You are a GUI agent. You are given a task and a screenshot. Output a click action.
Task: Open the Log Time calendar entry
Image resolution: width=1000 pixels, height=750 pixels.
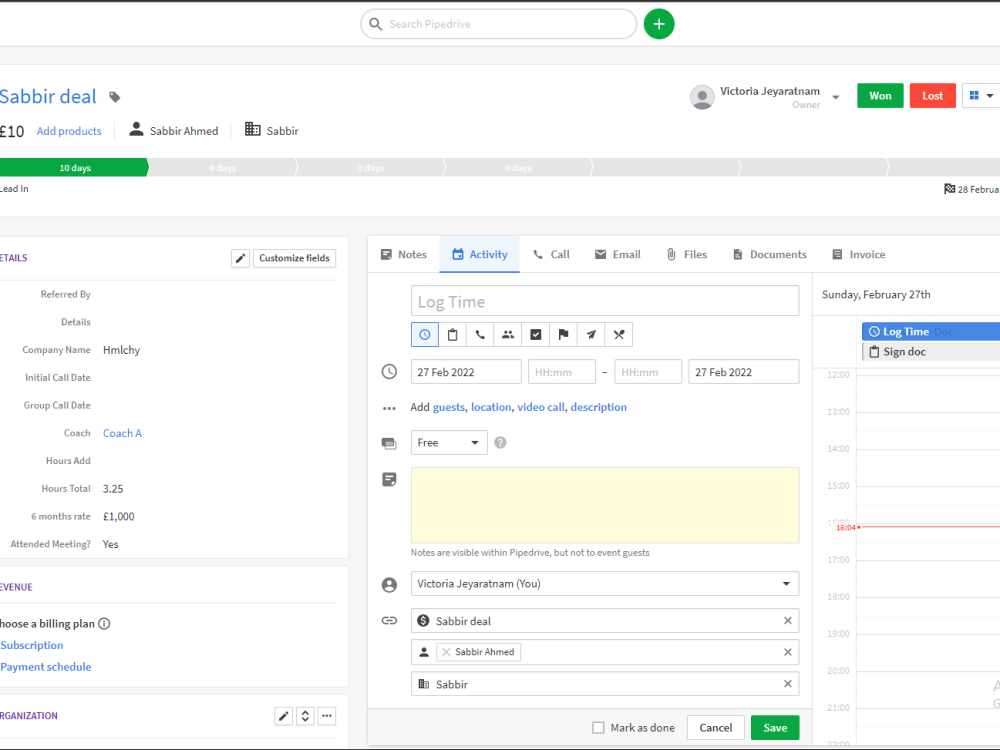click(931, 332)
